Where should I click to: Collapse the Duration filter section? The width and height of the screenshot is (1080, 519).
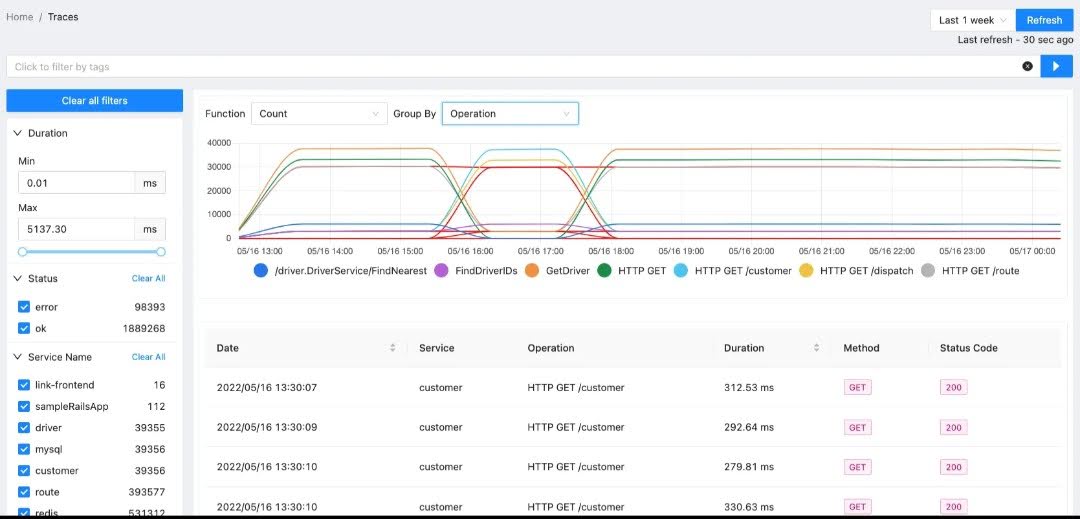(x=17, y=133)
